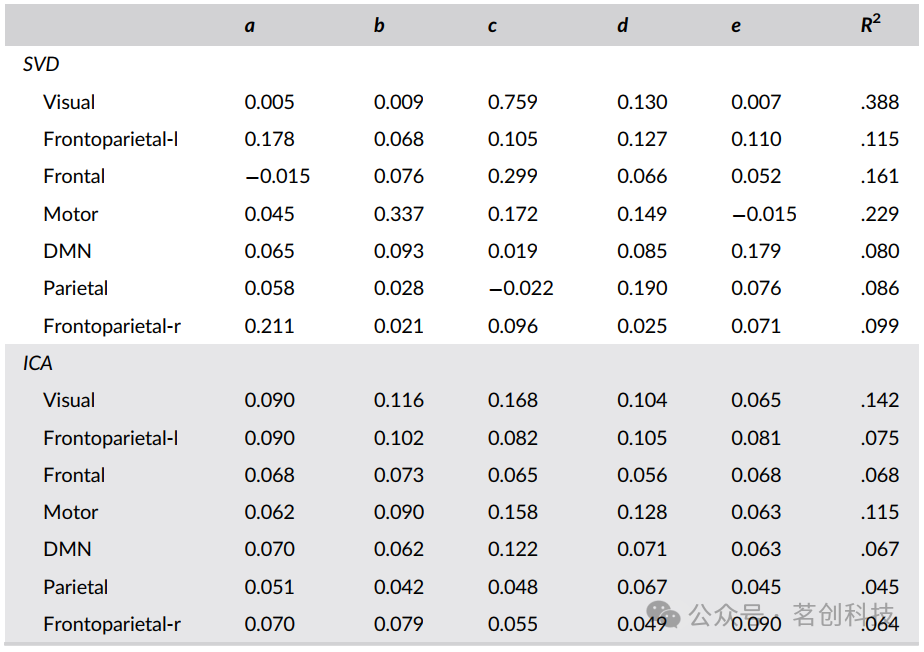Select column header "a"
Image resolution: width=924 pixels, height=652 pixels.
(249, 26)
